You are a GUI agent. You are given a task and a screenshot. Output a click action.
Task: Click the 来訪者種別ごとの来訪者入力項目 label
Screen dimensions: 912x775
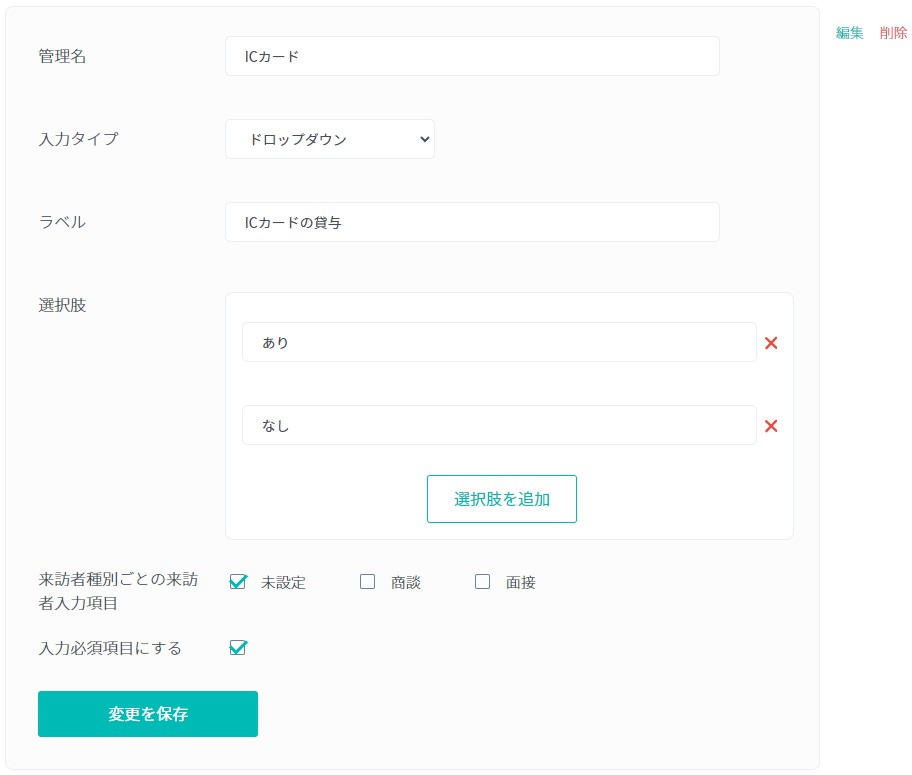(x=118, y=591)
